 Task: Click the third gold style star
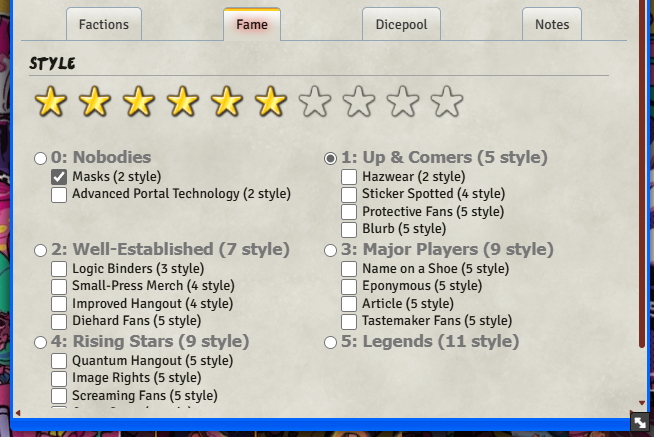click(138, 101)
